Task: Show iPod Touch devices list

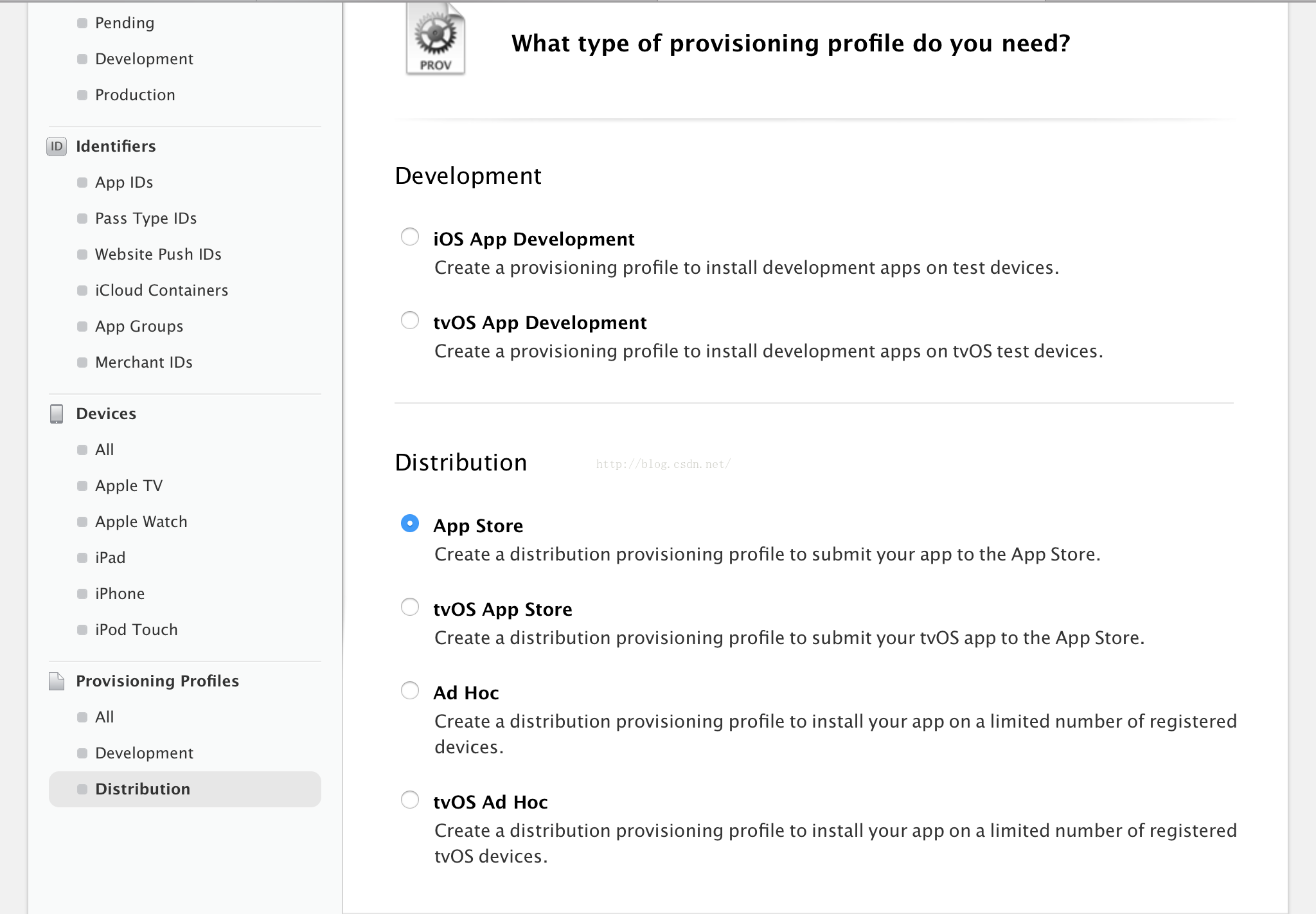Action: tap(136, 630)
